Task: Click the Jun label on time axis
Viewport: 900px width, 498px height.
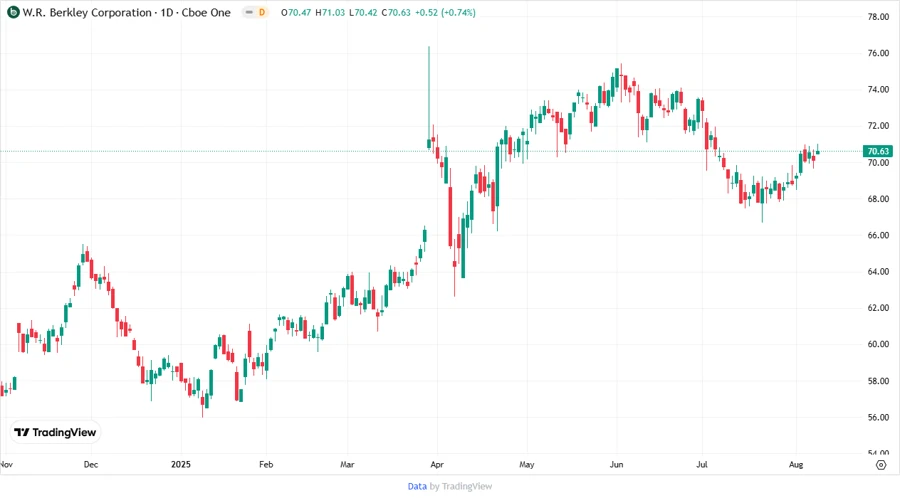Action: tap(616, 464)
